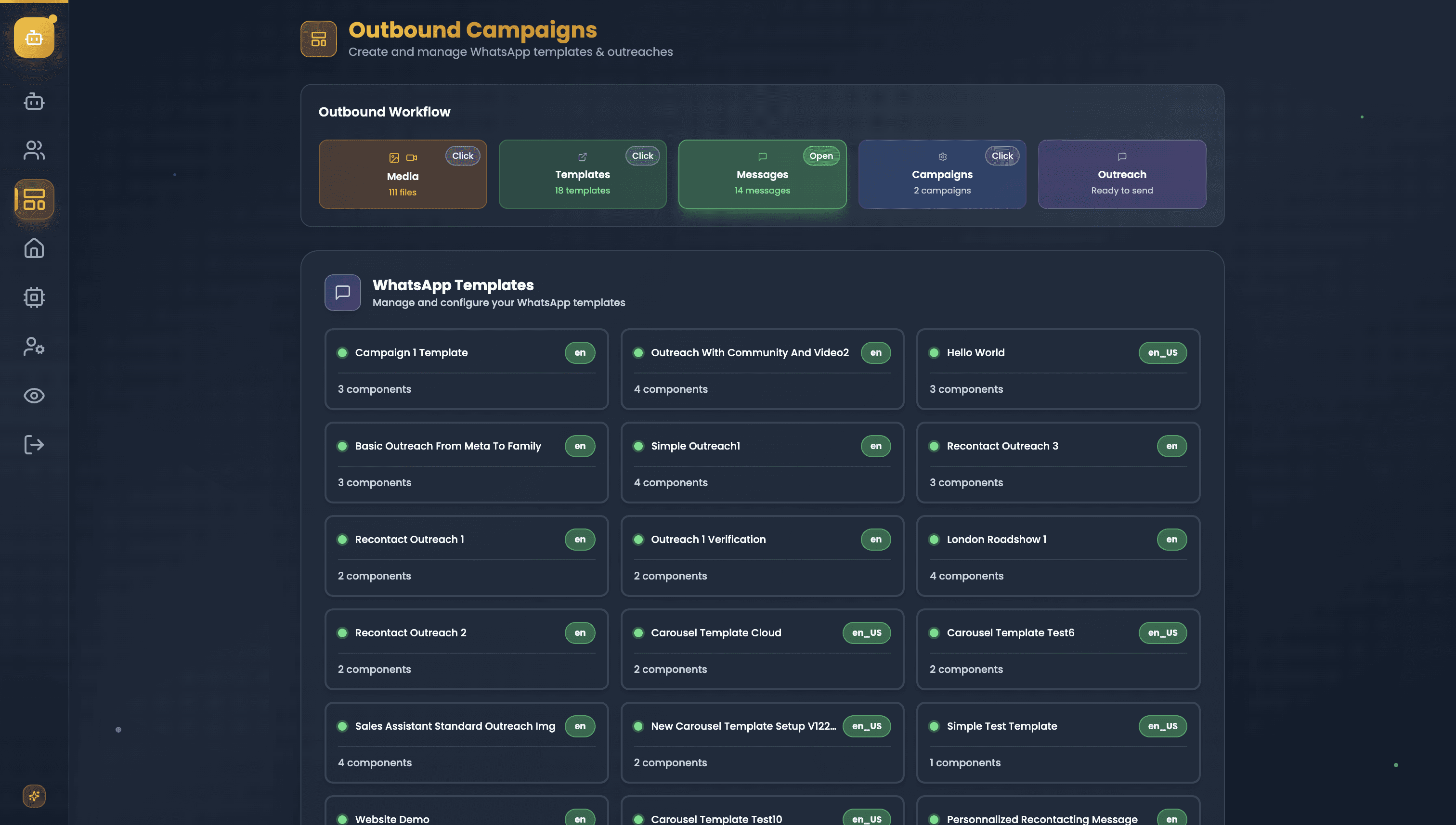1456x825 pixels.
Task: Click en_US badge on Carousel Template Cloud
Action: click(866, 633)
